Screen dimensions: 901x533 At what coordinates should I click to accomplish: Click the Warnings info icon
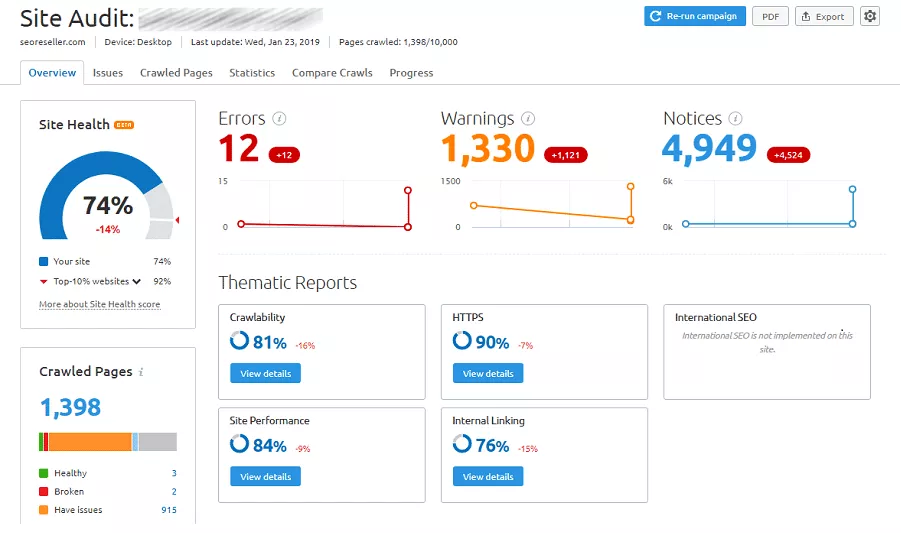(x=527, y=118)
